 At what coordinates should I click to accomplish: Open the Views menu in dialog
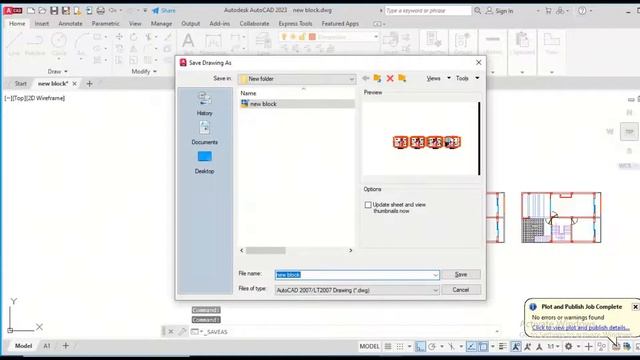click(438, 78)
